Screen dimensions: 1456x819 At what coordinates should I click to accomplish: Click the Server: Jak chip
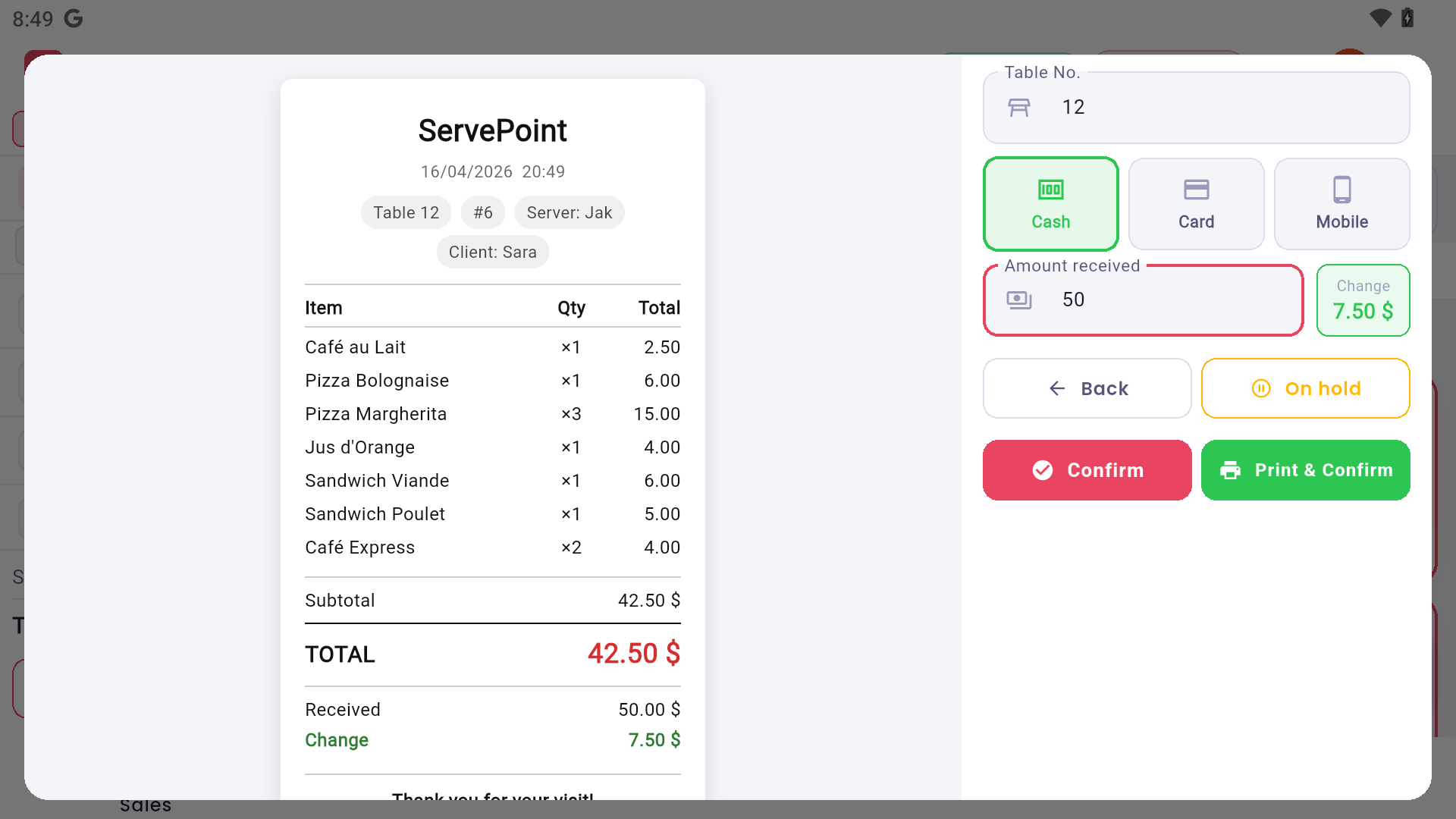click(570, 212)
